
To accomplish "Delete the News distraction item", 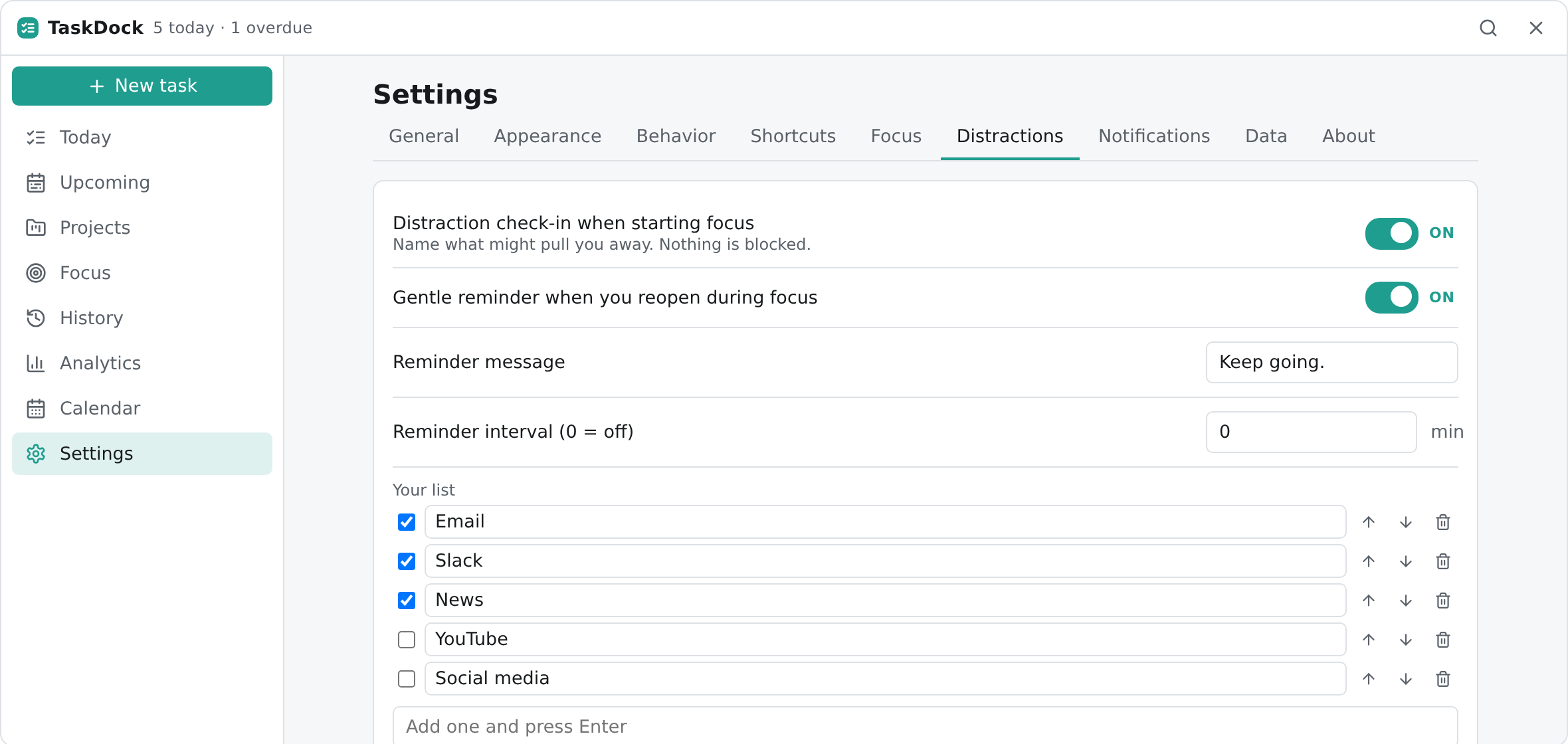I will (x=1443, y=601).
